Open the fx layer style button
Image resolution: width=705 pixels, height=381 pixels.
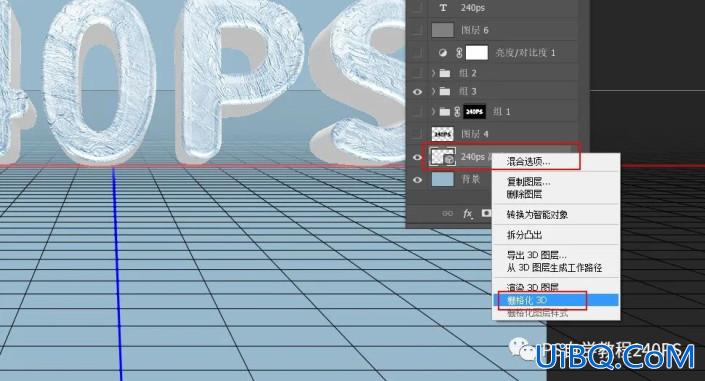tap(468, 214)
